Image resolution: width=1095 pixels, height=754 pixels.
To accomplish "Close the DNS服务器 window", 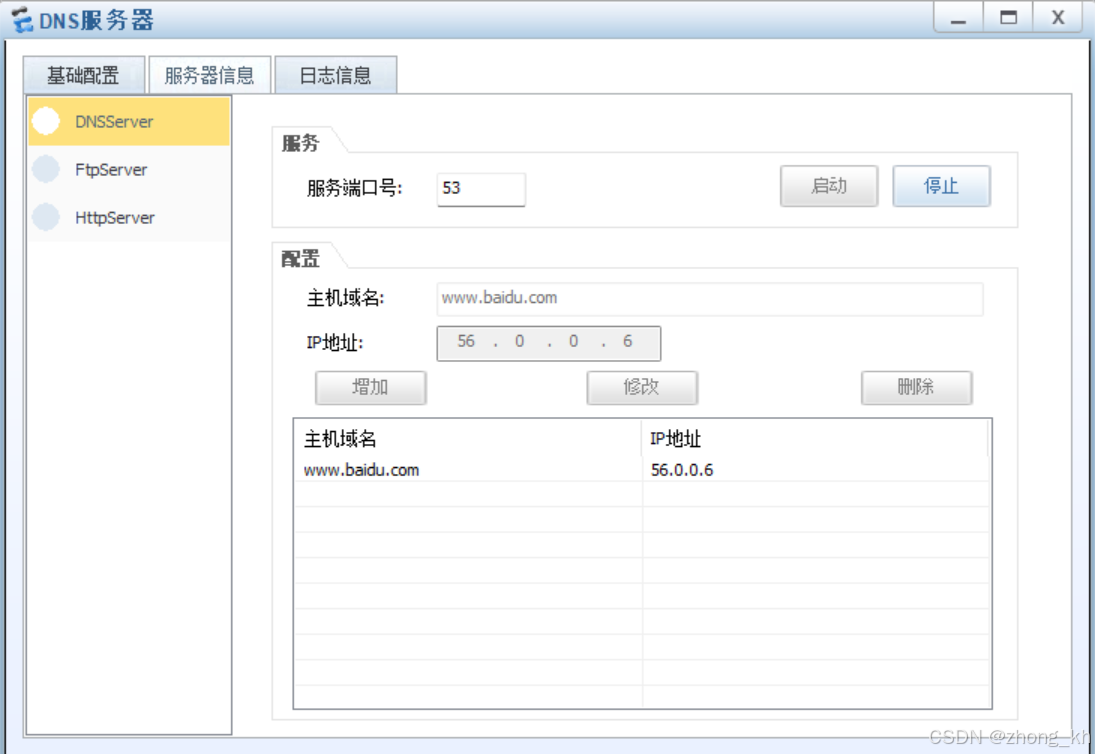I will coord(1058,18).
